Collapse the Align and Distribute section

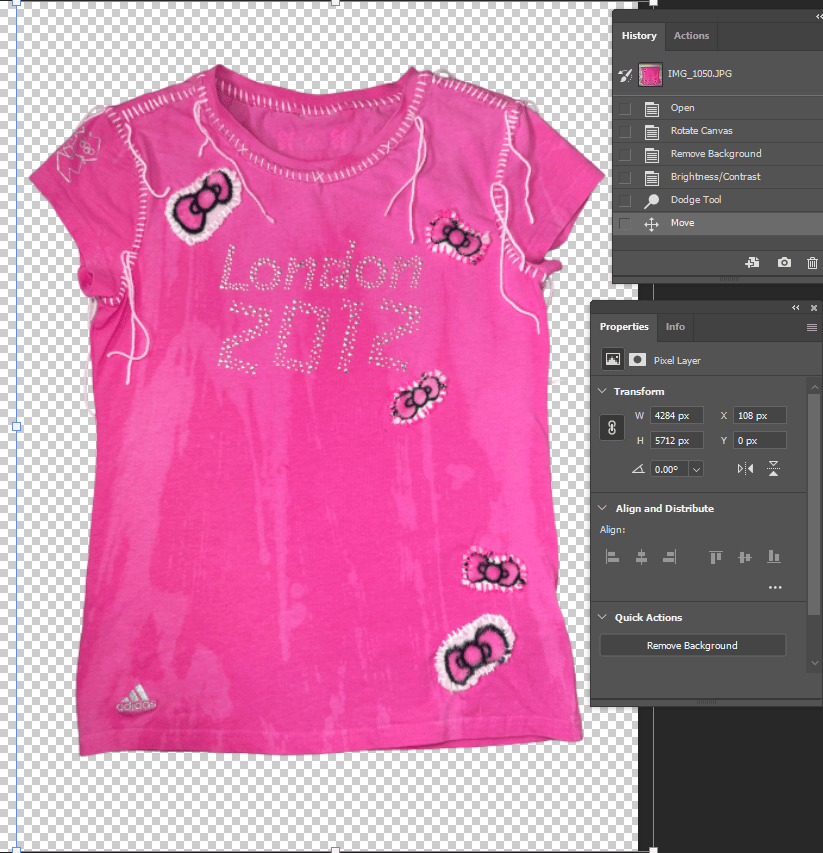point(603,509)
